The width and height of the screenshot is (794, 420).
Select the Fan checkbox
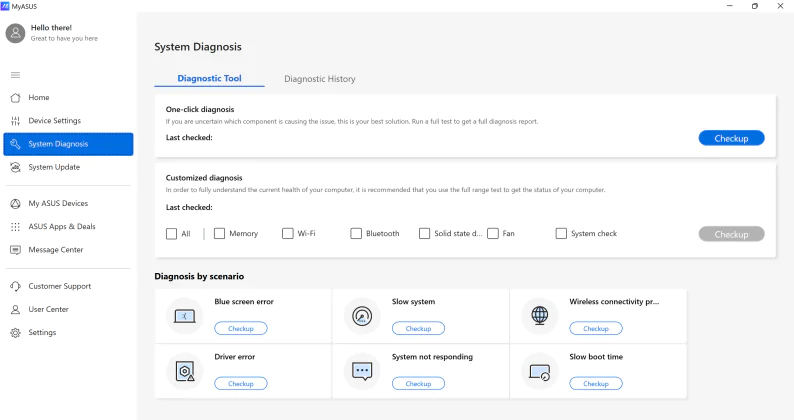[x=493, y=234]
